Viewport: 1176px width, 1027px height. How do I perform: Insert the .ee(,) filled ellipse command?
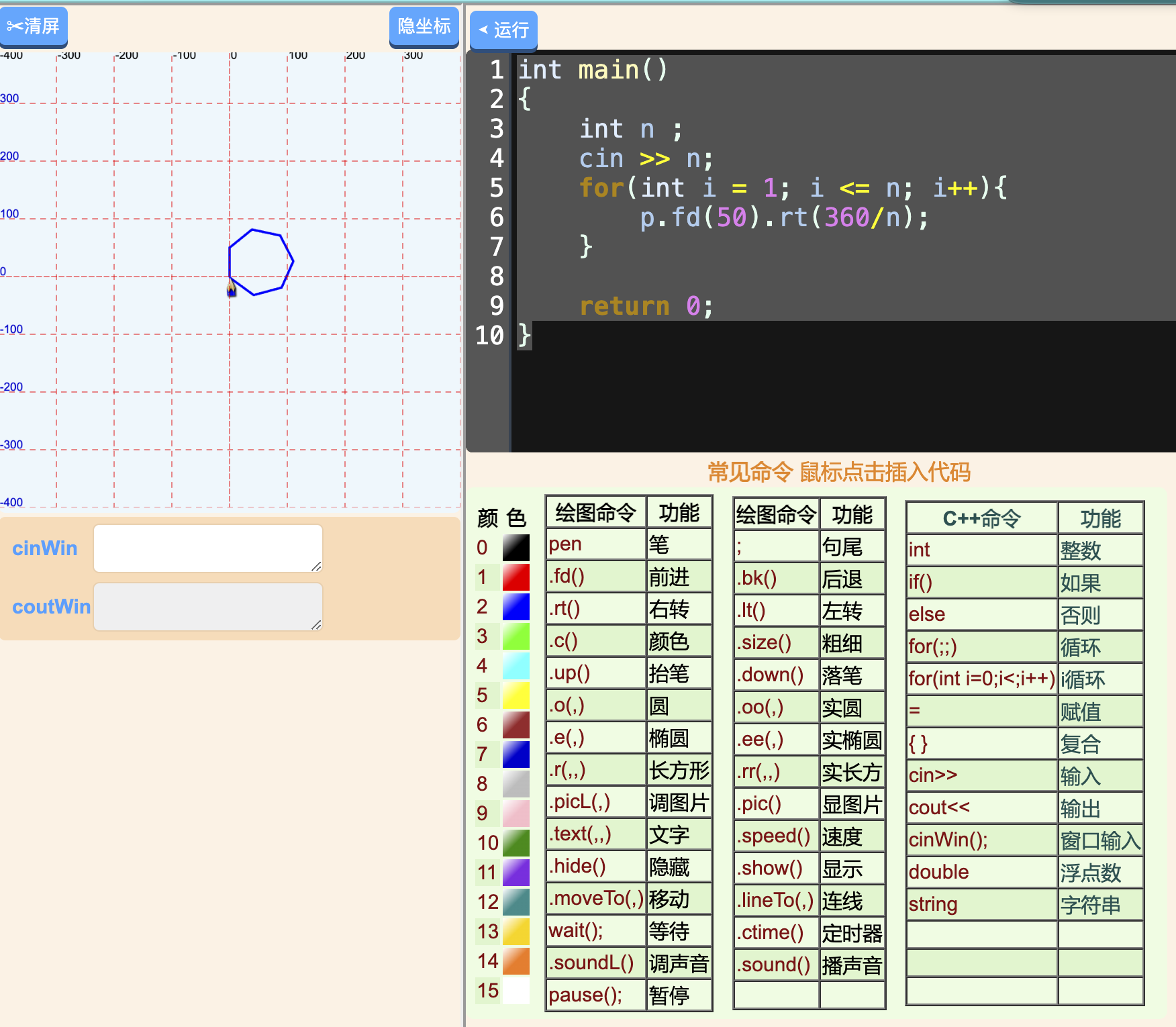(777, 740)
